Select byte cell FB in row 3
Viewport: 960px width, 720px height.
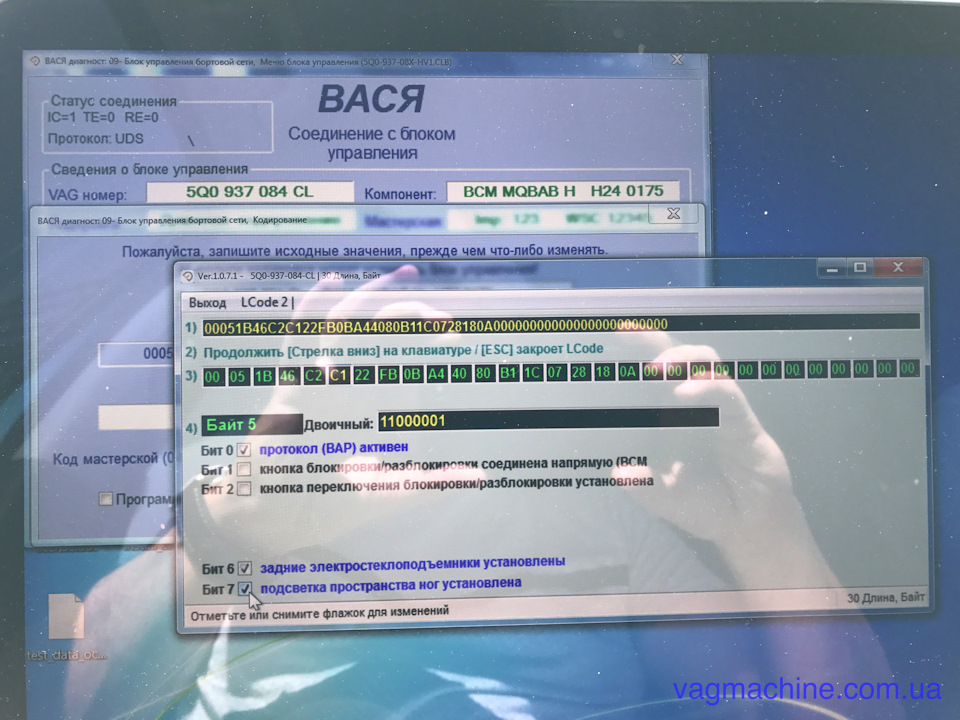pos(388,374)
